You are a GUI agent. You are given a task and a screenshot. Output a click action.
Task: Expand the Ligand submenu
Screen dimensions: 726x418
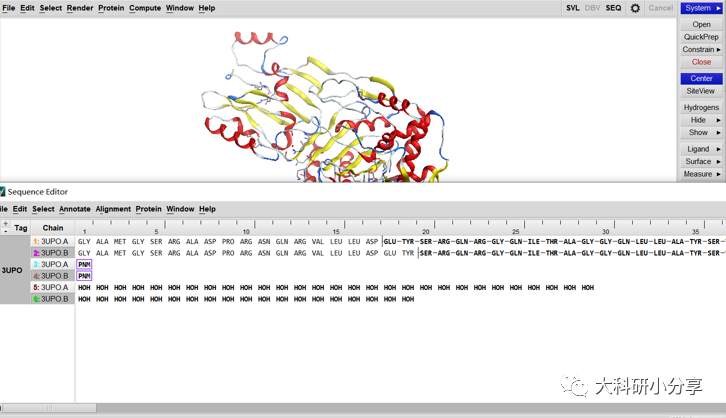tap(701, 149)
